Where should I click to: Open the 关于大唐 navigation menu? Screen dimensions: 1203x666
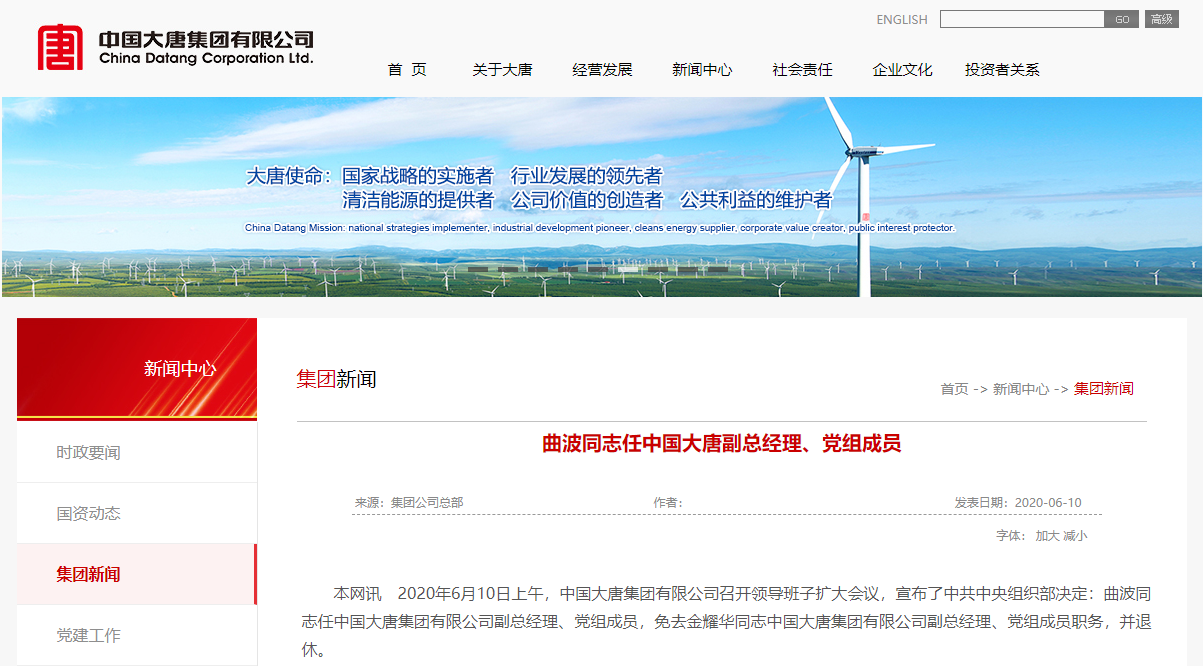502,69
